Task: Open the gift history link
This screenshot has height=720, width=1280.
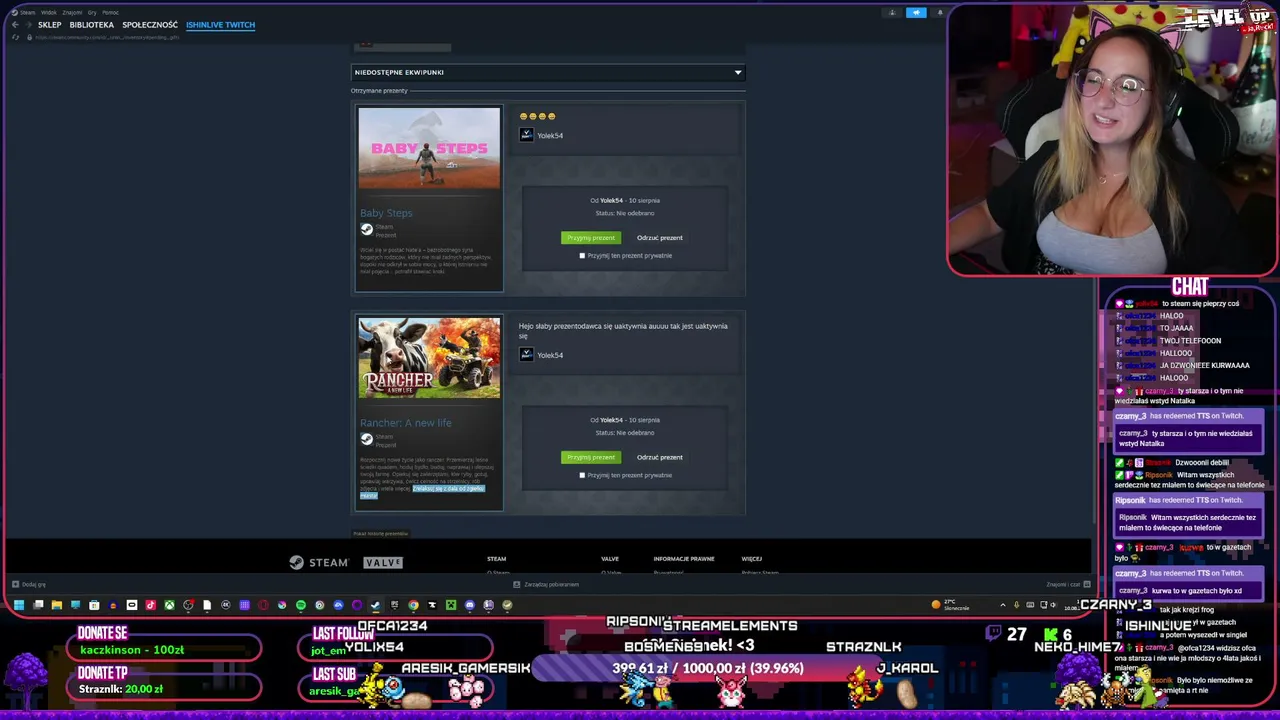Action: coord(381,534)
